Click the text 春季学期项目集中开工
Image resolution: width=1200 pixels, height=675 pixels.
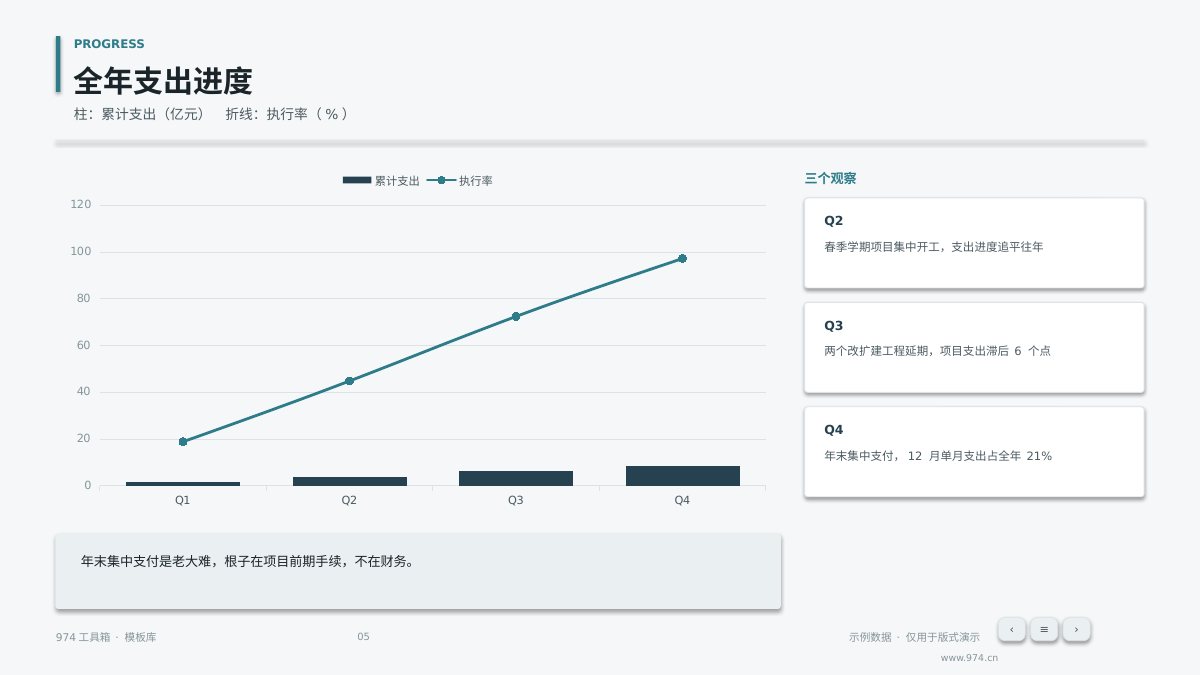pyautogui.click(x=884, y=246)
